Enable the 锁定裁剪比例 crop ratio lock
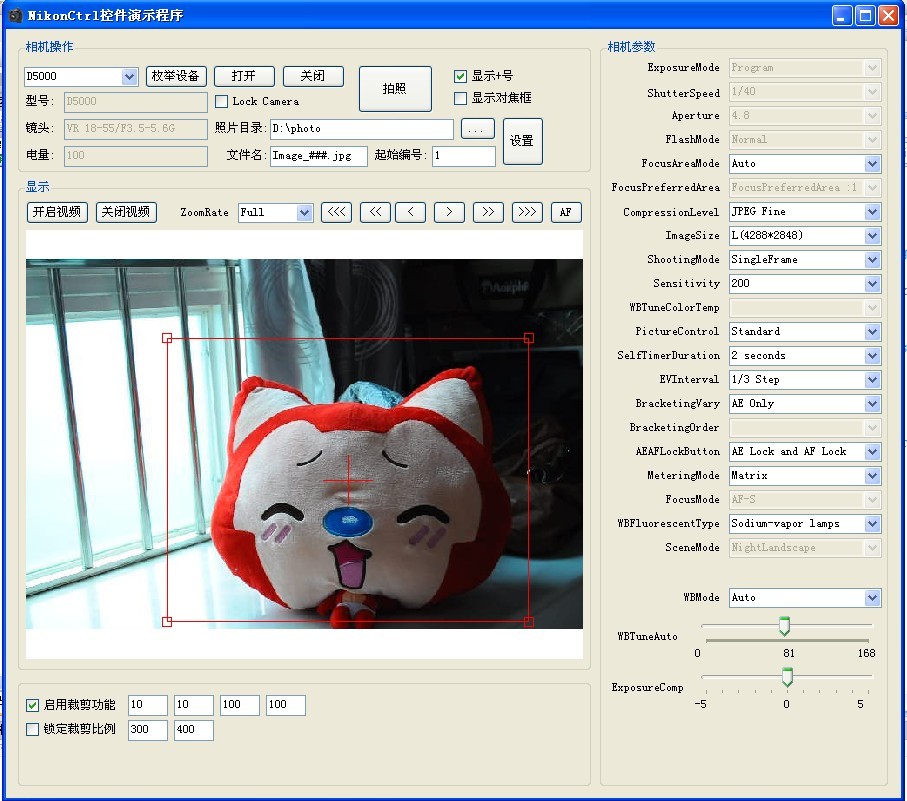907x801 pixels. tap(33, 730)
